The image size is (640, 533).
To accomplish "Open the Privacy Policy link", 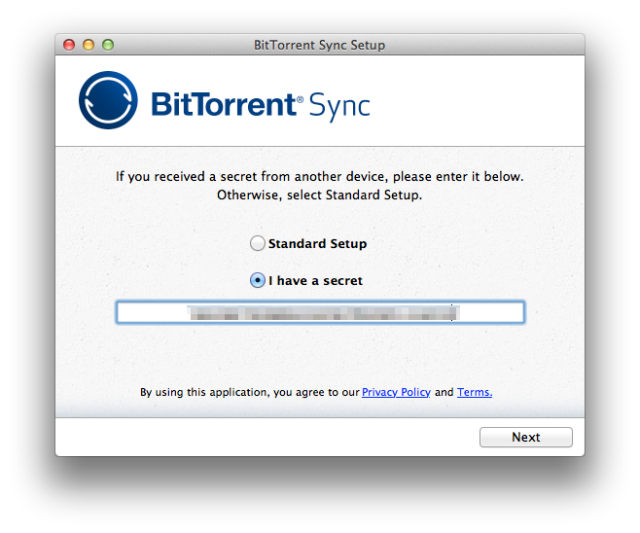I will 396,392.
